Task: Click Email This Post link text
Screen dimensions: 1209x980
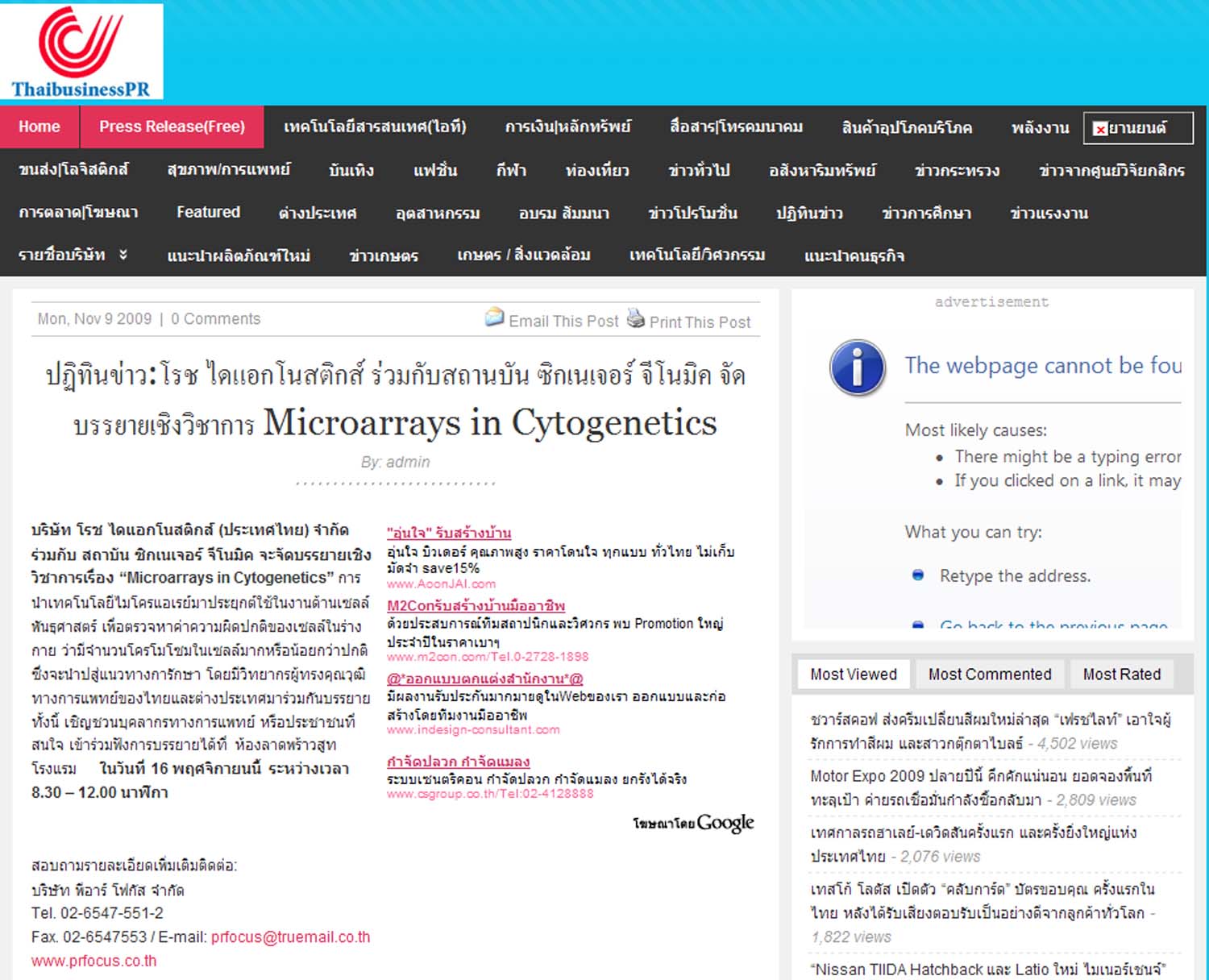Action: (x=564, y=322)
